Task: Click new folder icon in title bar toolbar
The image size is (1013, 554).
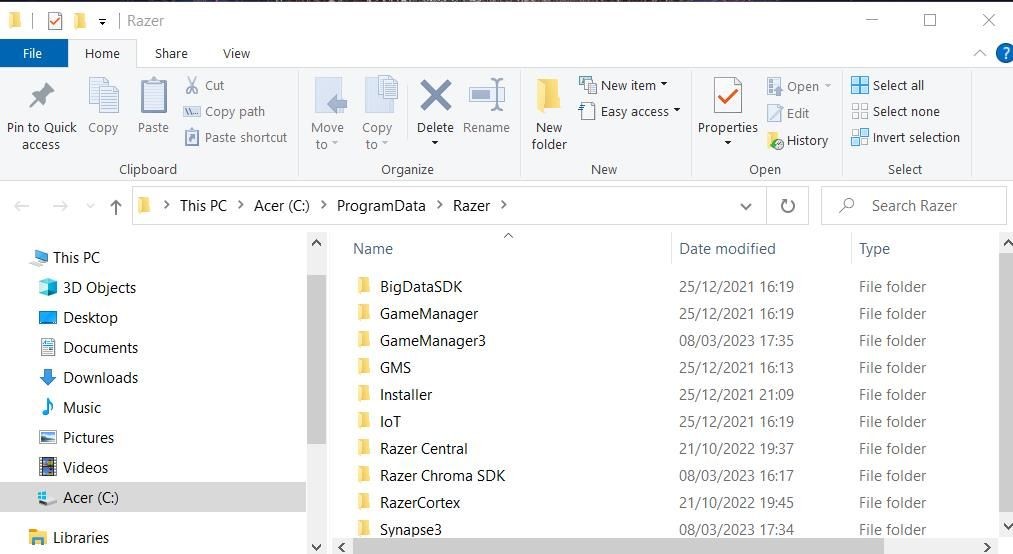Action: click(80, 21)
